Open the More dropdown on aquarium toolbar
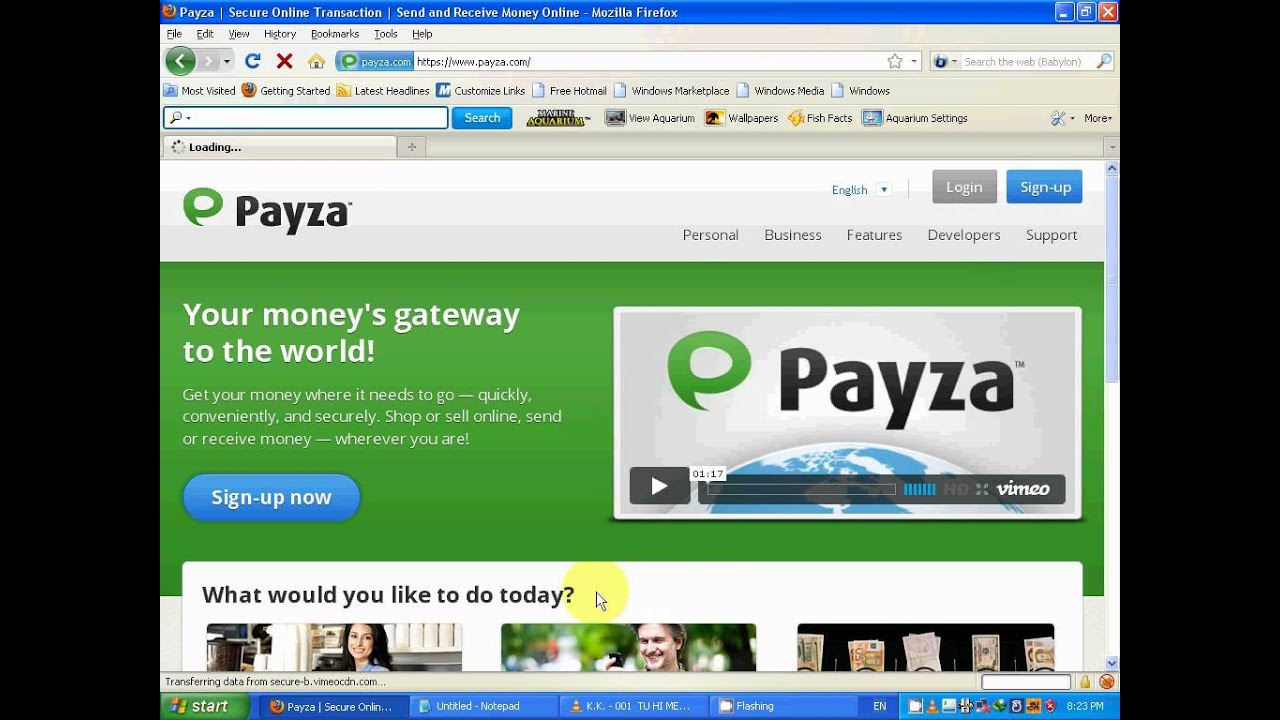Screen dimensions: 1280x720 [1098, 118]
